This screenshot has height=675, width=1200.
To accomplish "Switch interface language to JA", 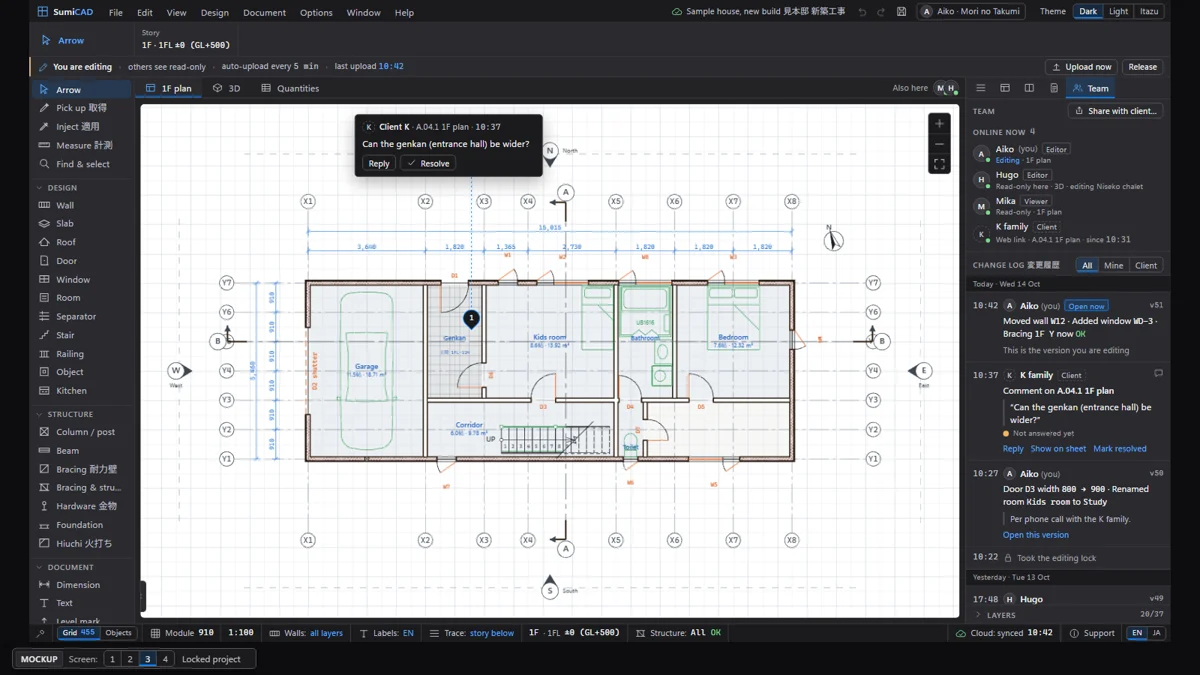I will [x=1157, y=633].
